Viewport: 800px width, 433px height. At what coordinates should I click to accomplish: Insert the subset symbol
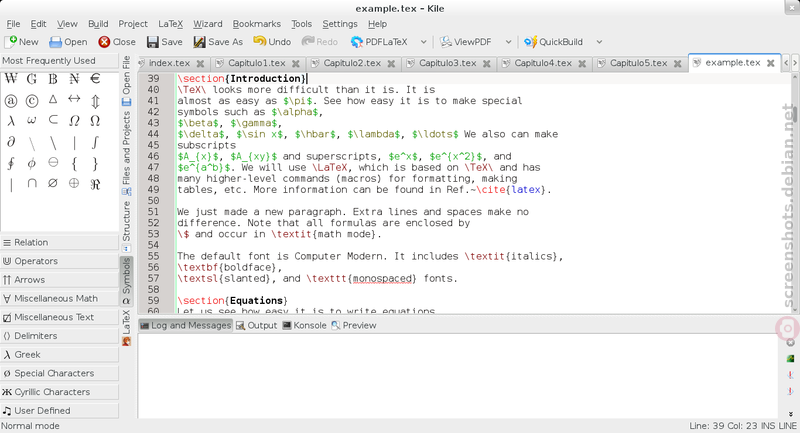pyautogui.click(x=53, y=120)
